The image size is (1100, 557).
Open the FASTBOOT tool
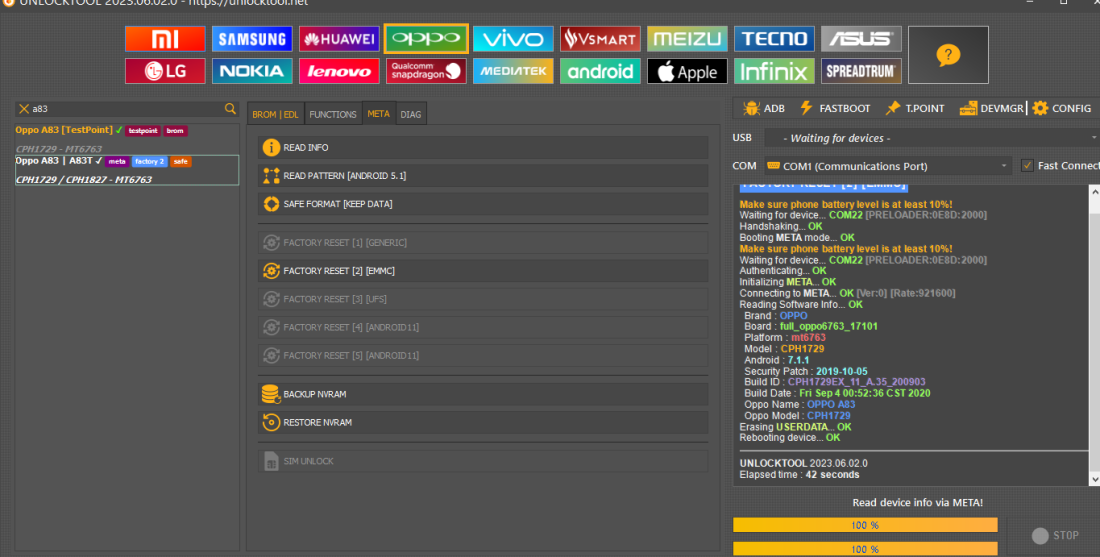835,108
